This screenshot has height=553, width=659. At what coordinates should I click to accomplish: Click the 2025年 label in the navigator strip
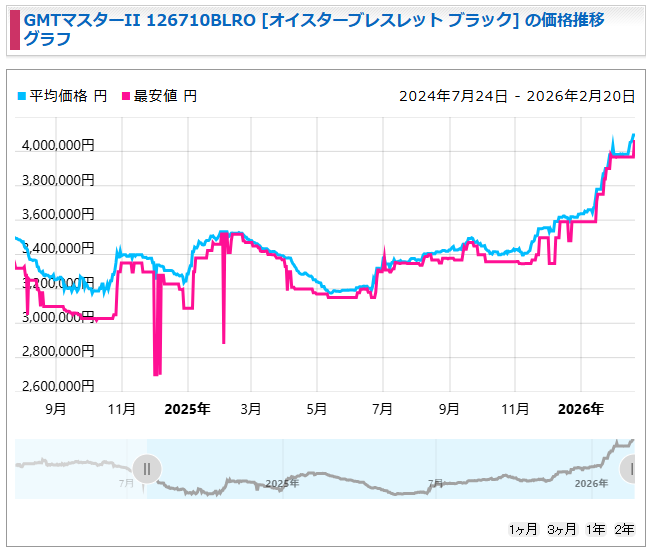point(281,483)
